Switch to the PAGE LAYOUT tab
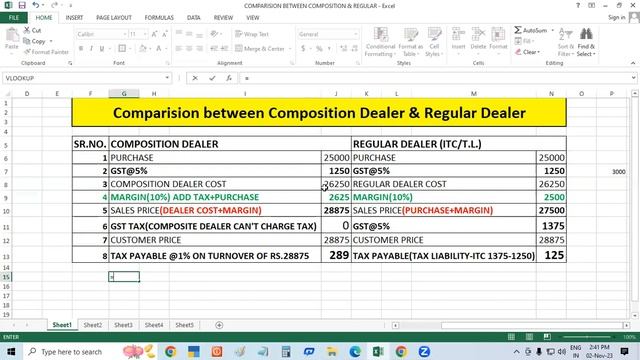This screenshot has width=640, height=360. (x=114, y=18)
